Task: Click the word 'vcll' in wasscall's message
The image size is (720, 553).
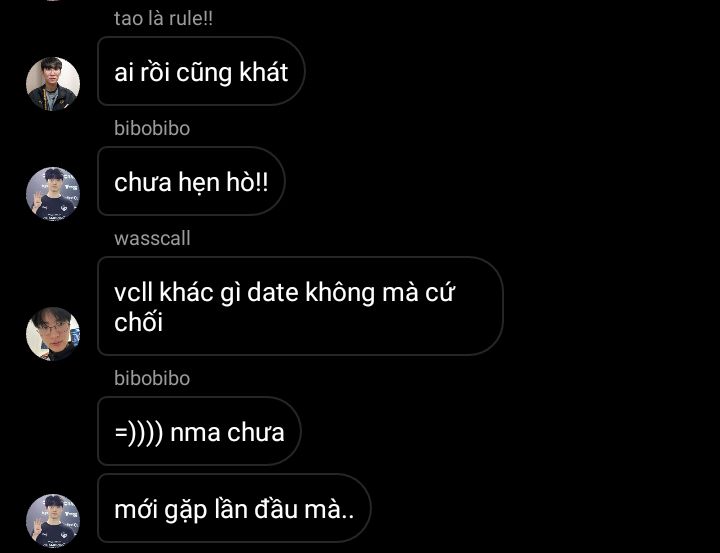Action: [133, 292]
